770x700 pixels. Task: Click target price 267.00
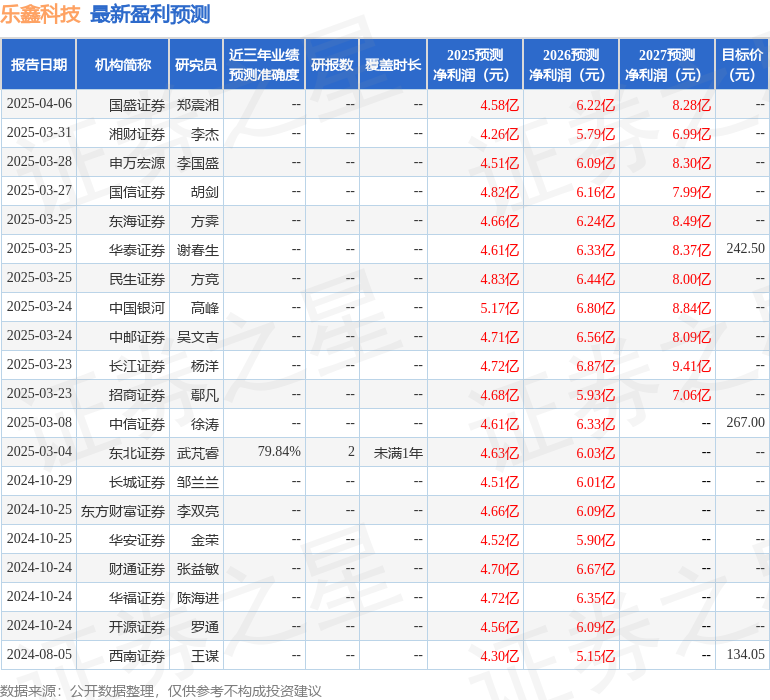click(745, 422)
